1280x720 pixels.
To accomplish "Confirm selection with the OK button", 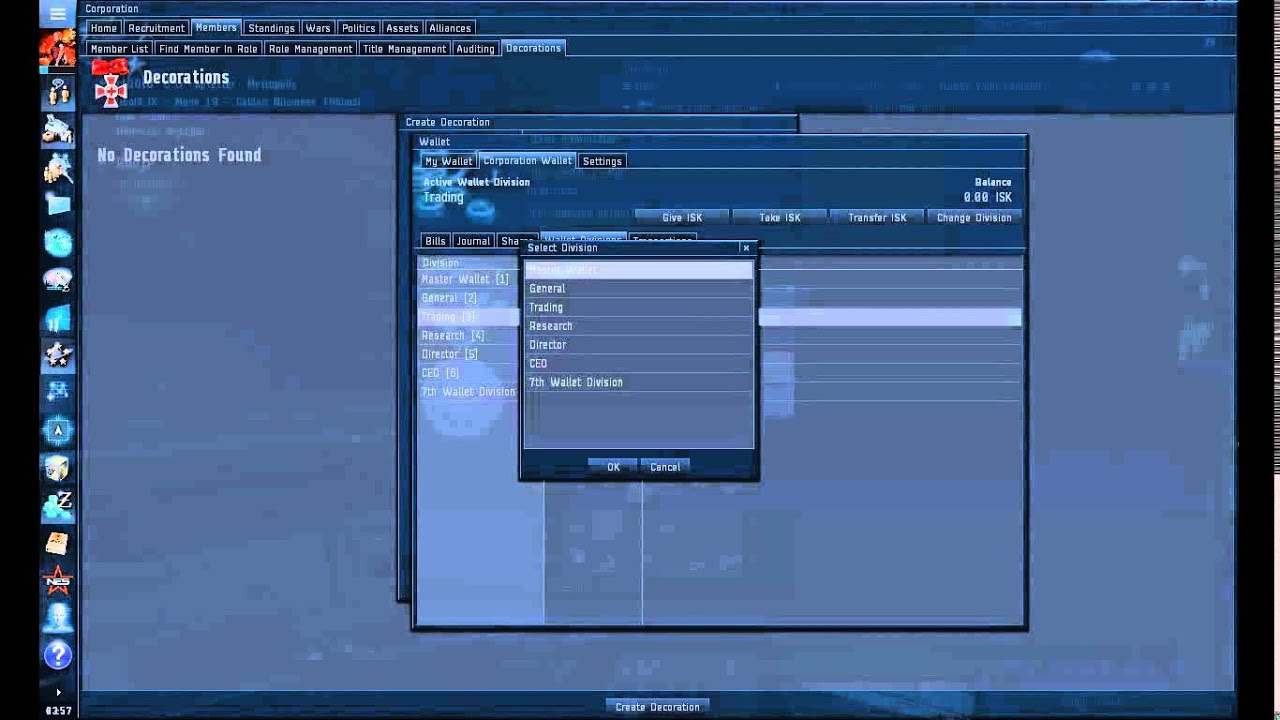I will click(x=613, y=467).
